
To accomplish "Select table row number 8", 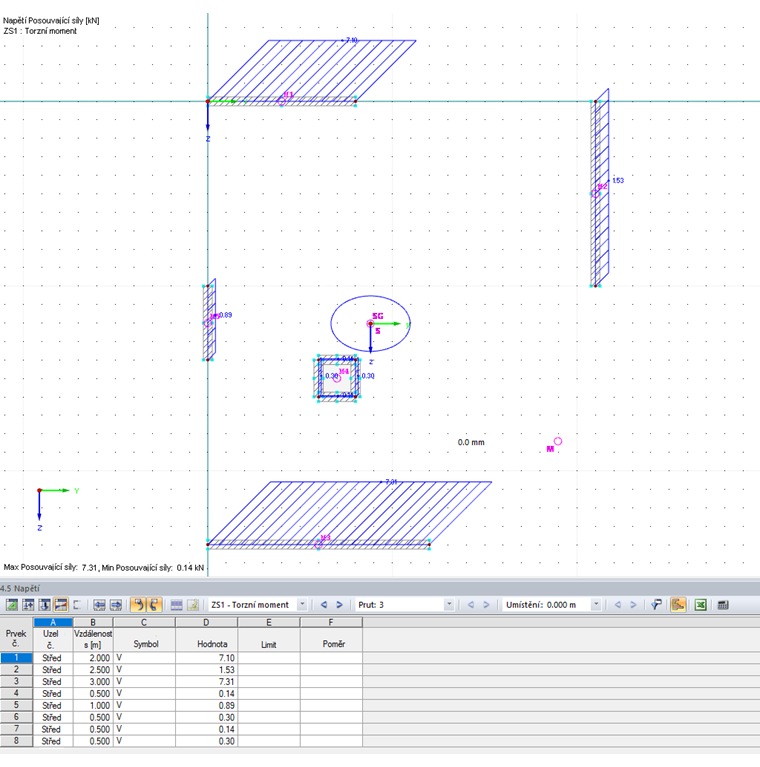I will pos(16,741).
